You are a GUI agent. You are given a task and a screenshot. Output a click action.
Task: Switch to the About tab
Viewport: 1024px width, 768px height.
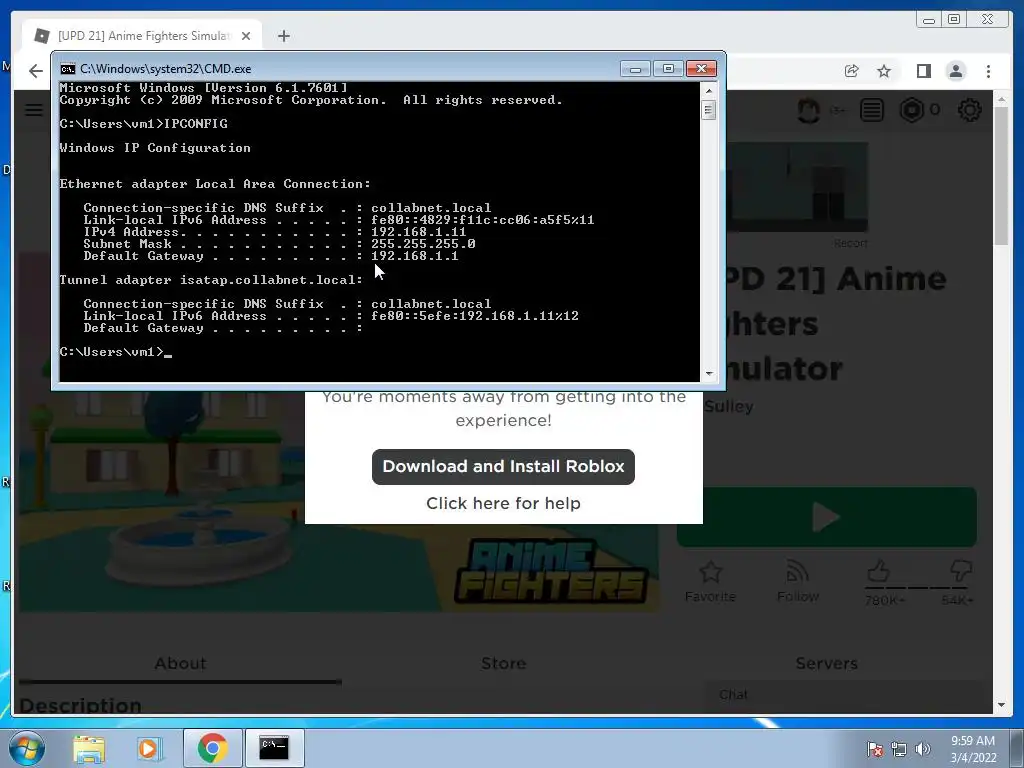[180, 663]
